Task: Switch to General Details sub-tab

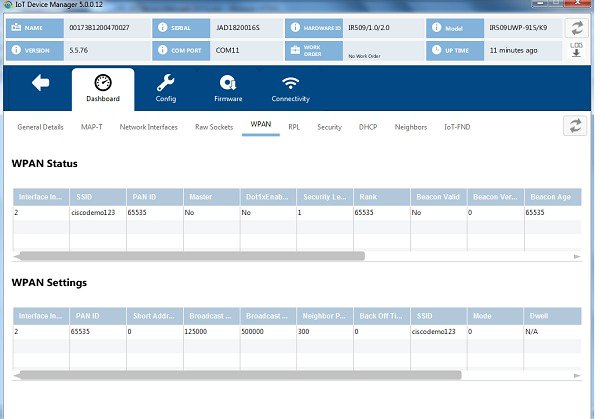Action: (x=40, y=127)
